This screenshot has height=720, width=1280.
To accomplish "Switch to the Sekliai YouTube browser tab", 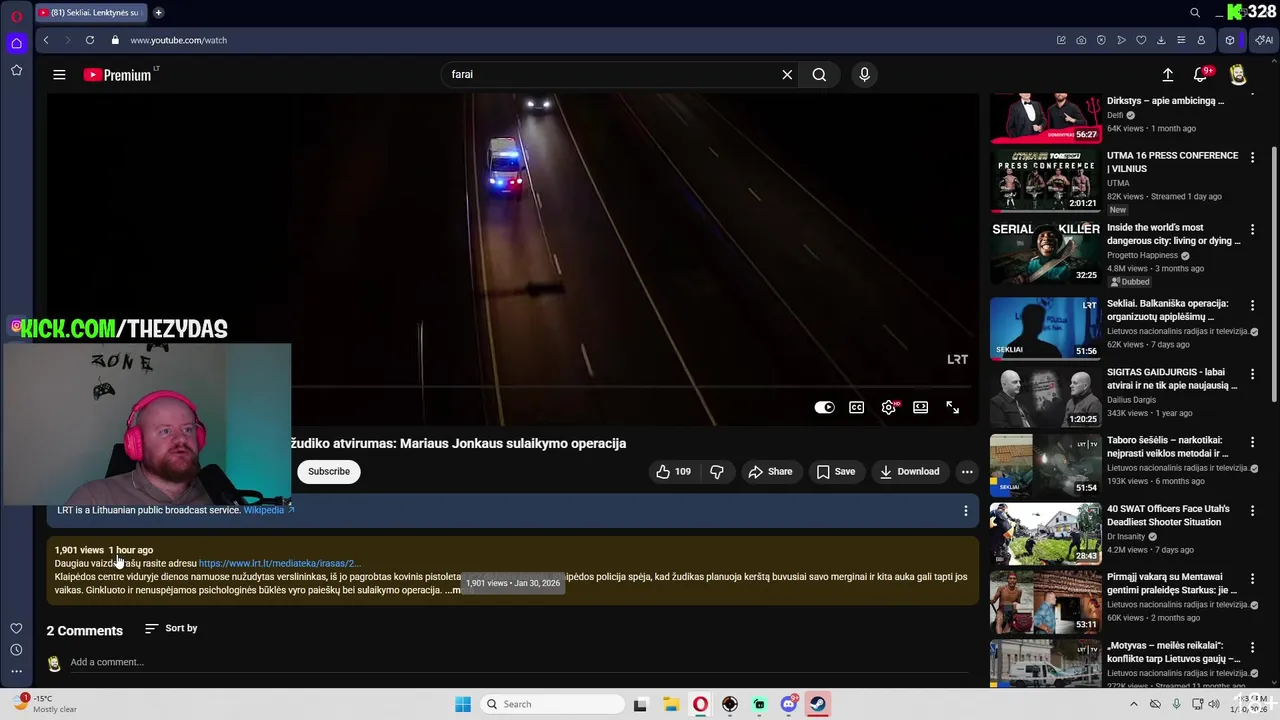I will click(90, 13).
